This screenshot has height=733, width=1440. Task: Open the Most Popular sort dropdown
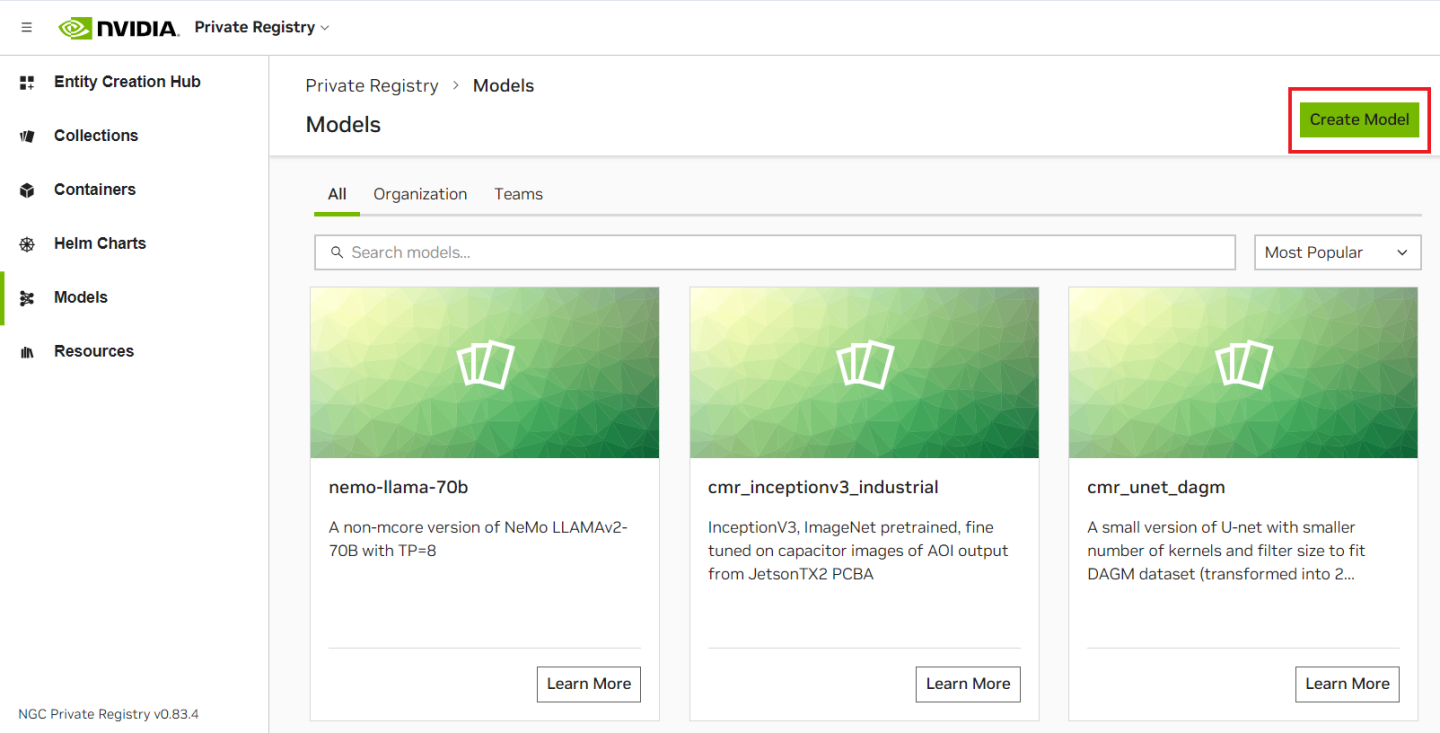[1337, 253]
